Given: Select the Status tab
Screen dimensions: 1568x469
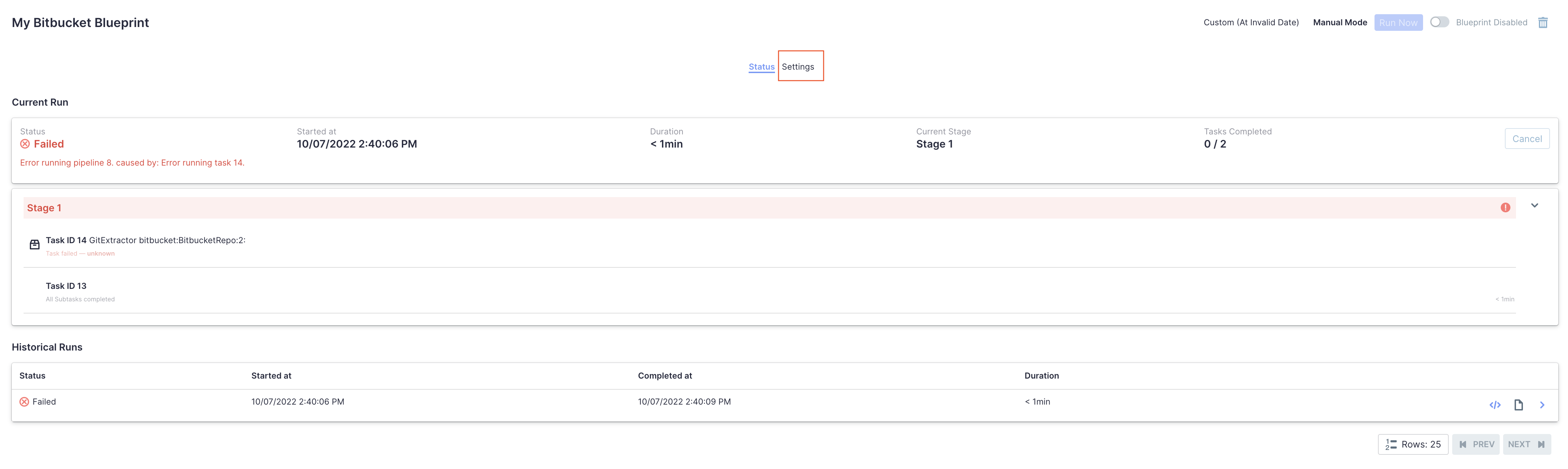Looking at the screenshot, I should point(761,67).
